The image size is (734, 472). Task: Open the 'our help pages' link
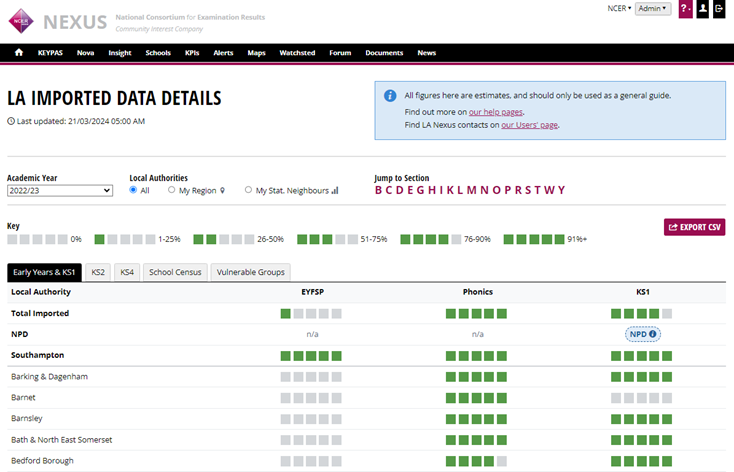point(496,112)
